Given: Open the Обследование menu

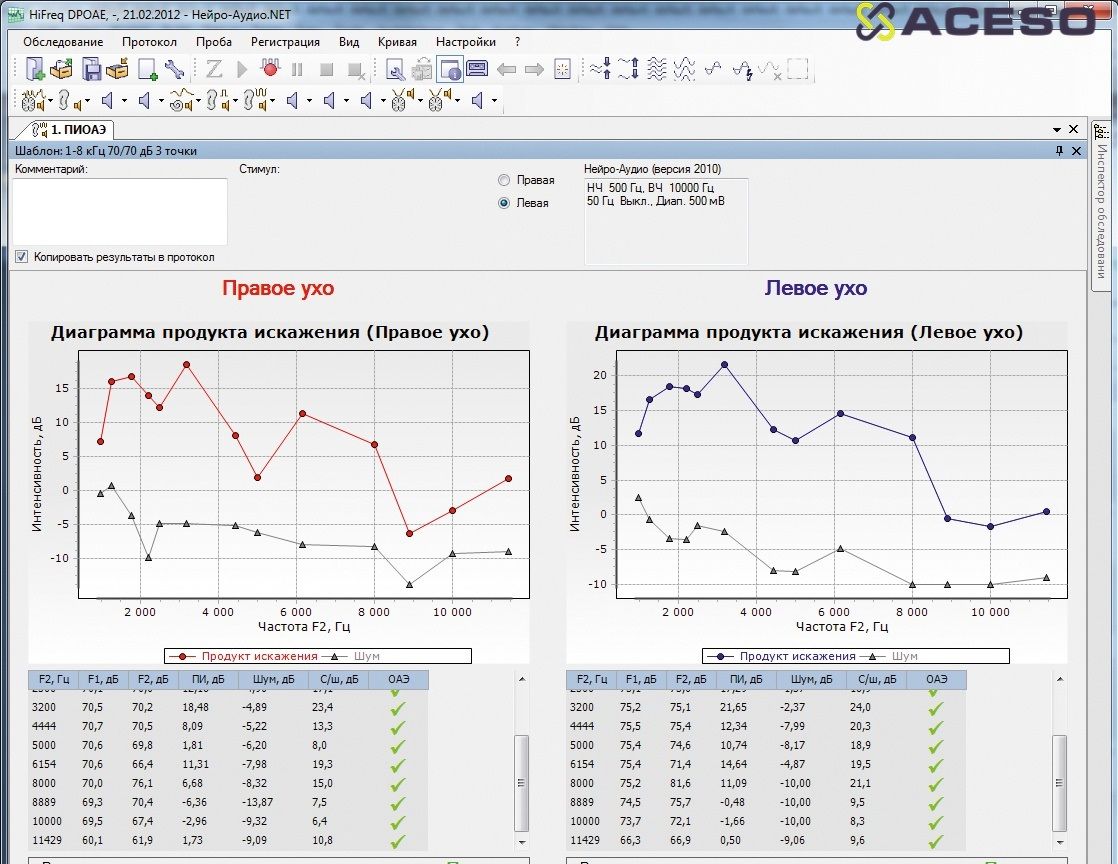Looking at the screenshot, I should coord(63,42).
